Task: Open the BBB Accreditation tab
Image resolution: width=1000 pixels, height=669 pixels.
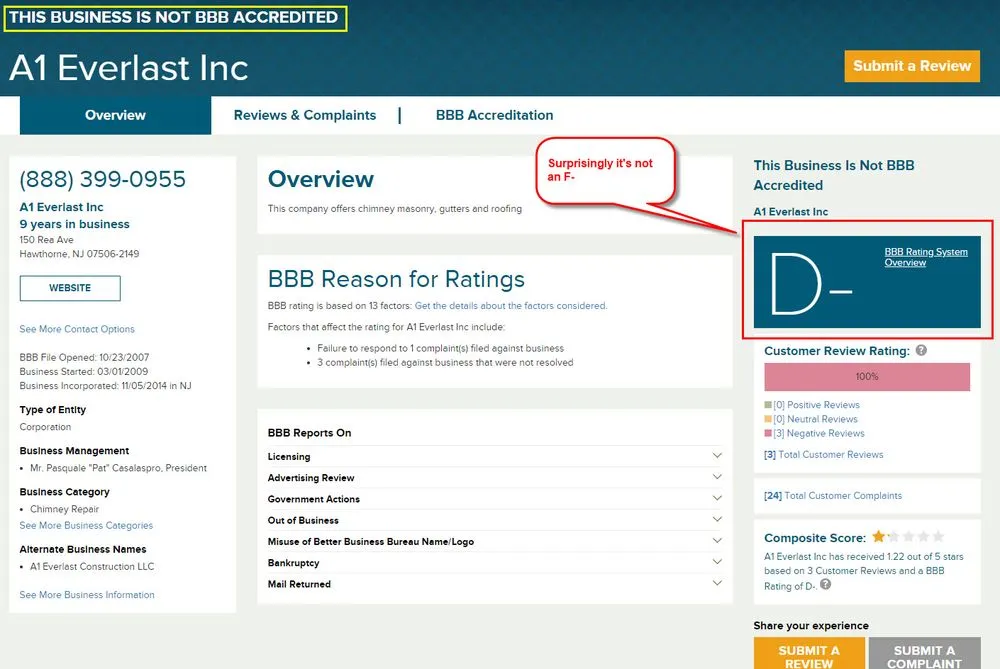Action: (494, 115)
